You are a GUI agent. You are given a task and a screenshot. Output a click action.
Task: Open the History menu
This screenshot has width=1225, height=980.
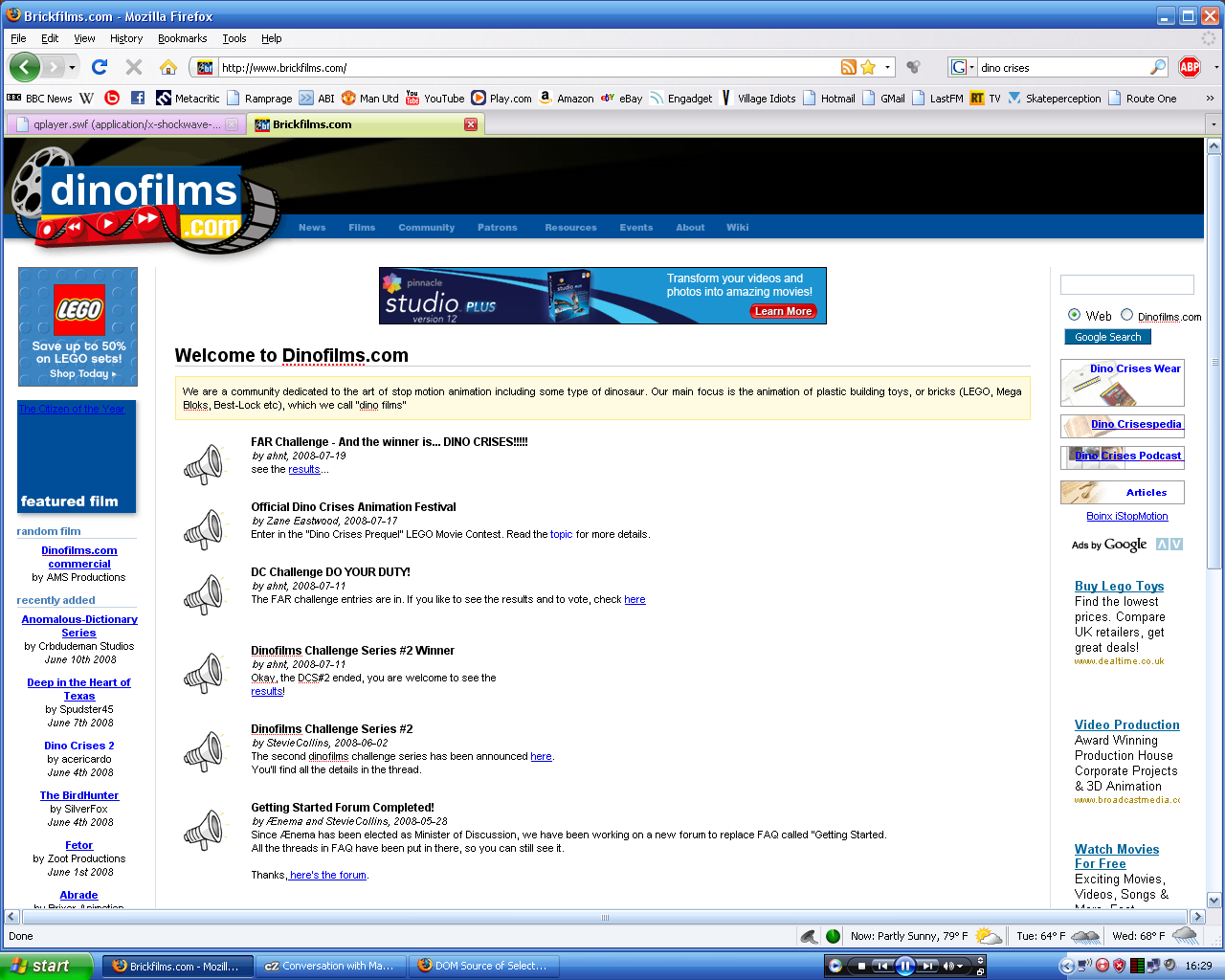127,38
